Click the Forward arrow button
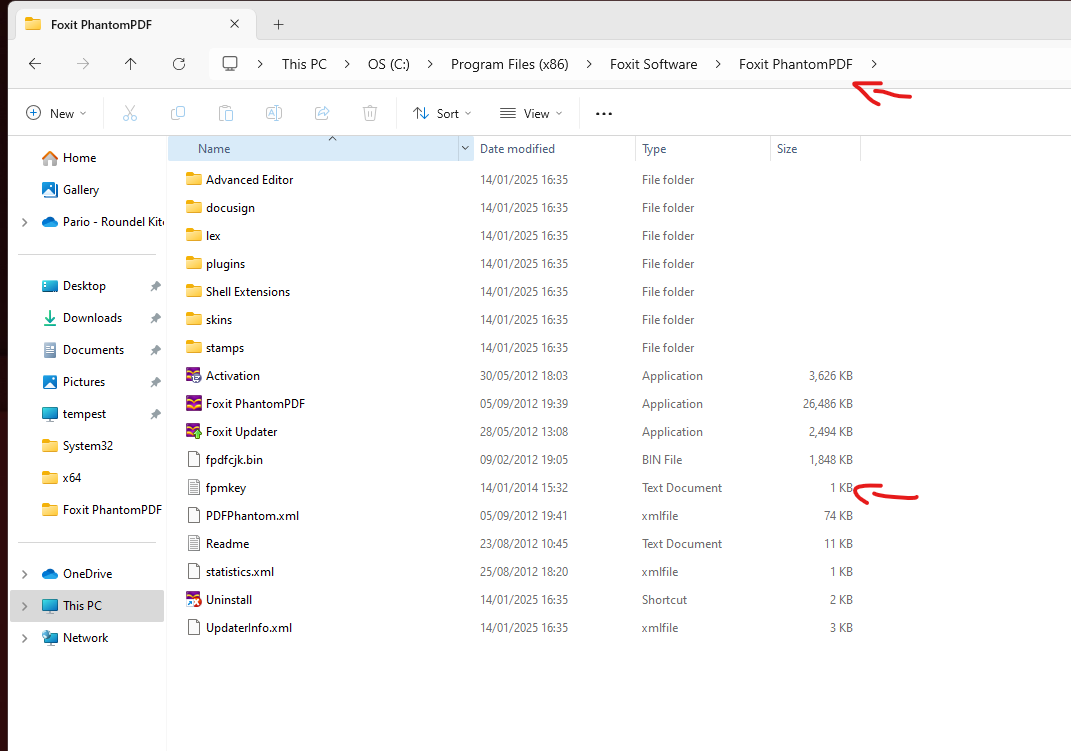The width and height of the screenshot is (1071, 751). click(83, 63)
